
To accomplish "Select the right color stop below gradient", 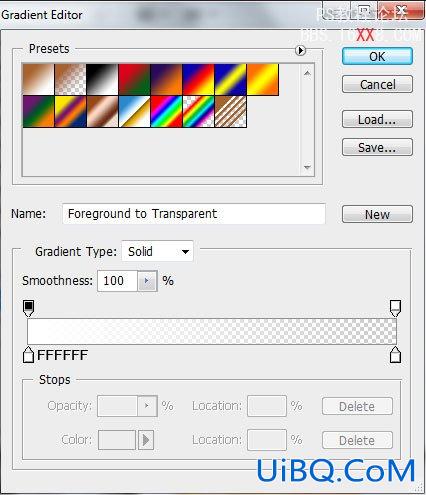I will pyautogui.click(x=395, y=355).
